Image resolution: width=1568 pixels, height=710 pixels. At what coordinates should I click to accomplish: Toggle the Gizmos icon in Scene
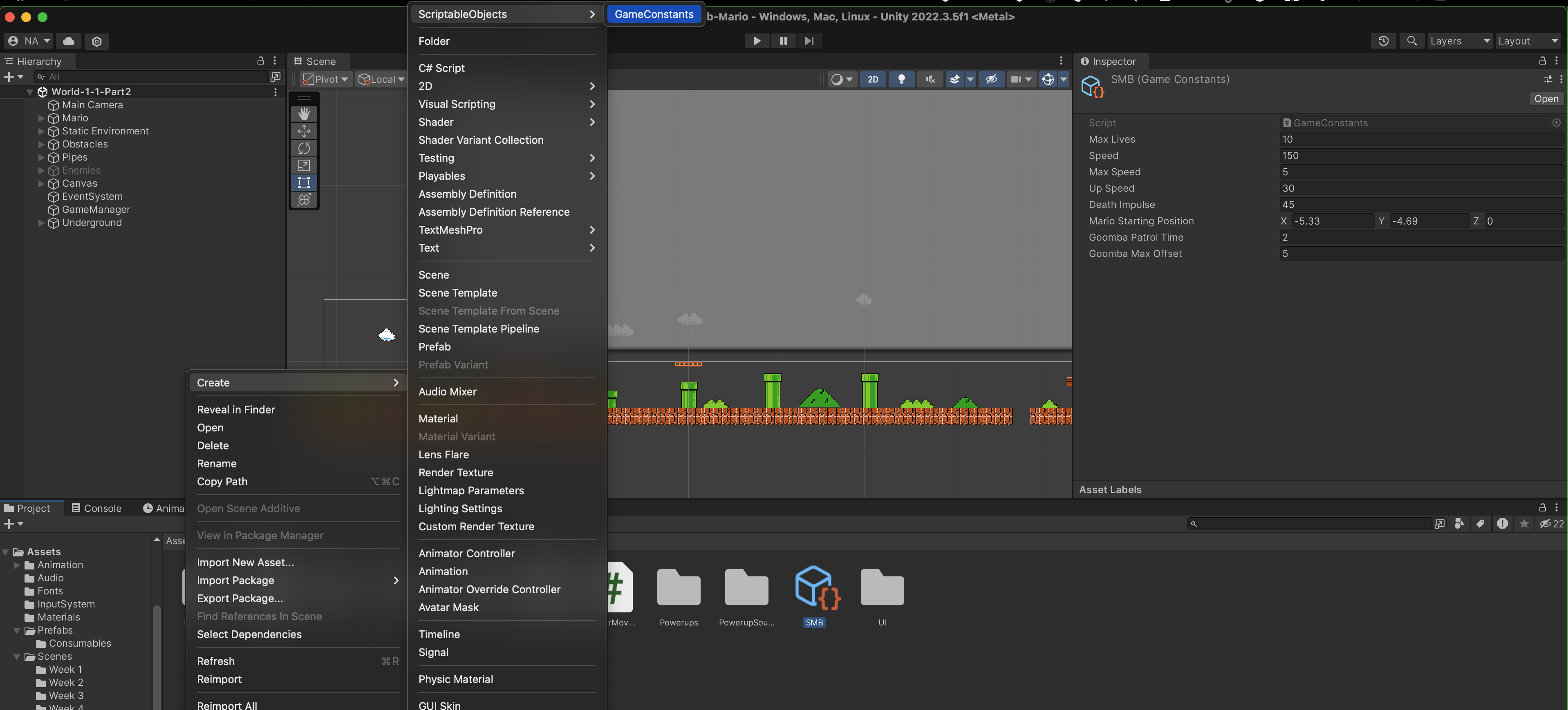click(1048, 79)
